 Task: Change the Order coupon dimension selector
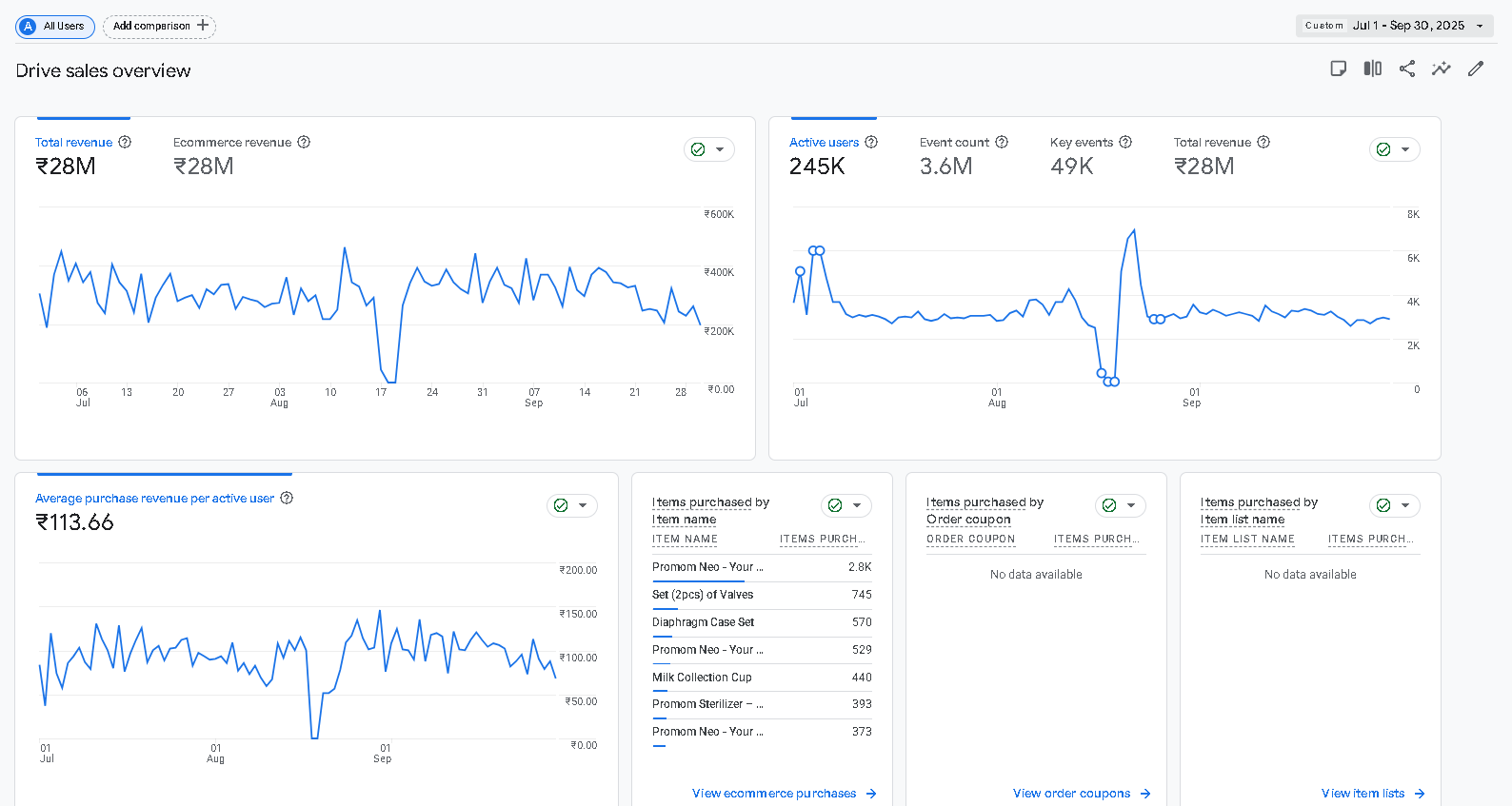[968, 520]
